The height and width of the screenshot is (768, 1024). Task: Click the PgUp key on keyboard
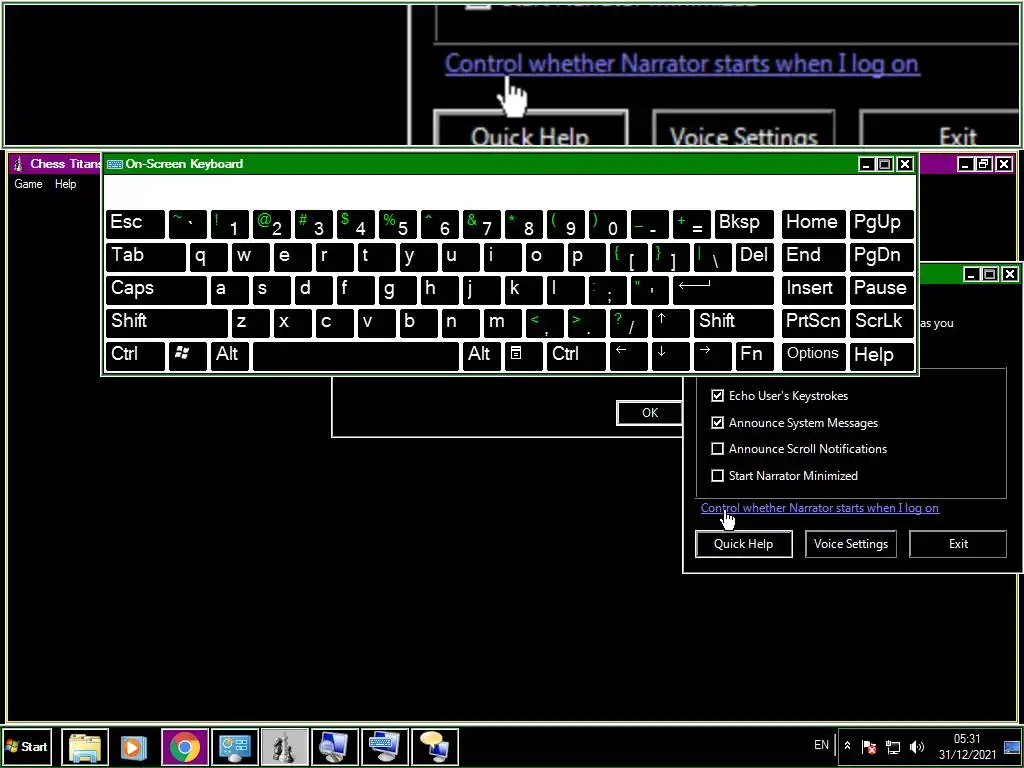click(881, 223)
